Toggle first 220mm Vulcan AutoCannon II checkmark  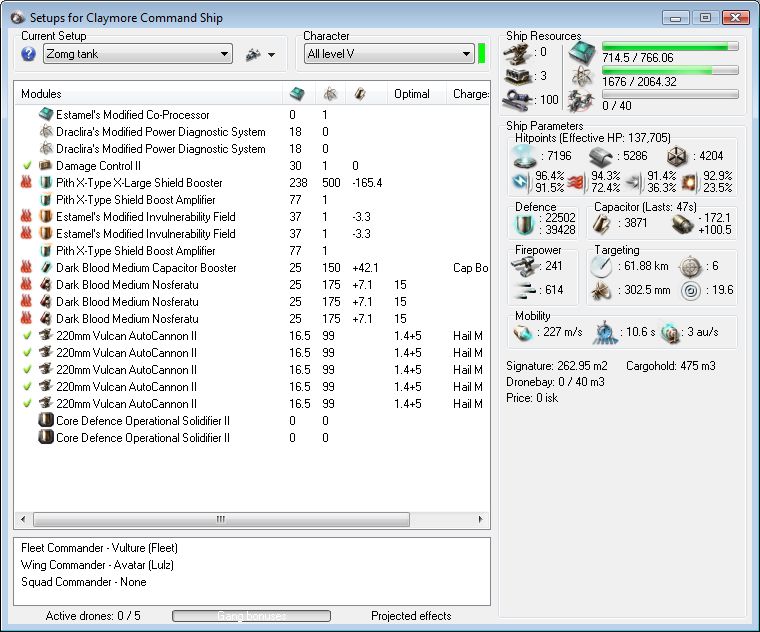tap(27, 335)
